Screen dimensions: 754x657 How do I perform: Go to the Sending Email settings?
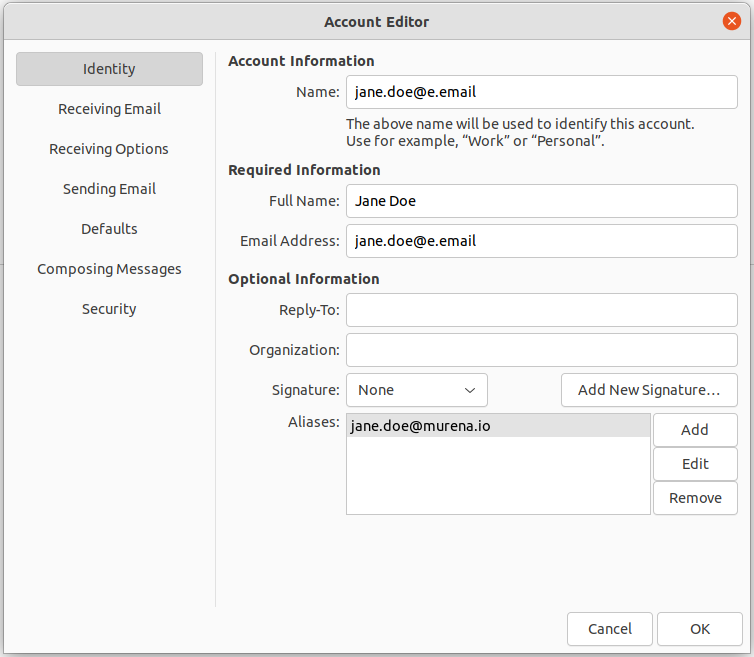[x=109, y=189]
